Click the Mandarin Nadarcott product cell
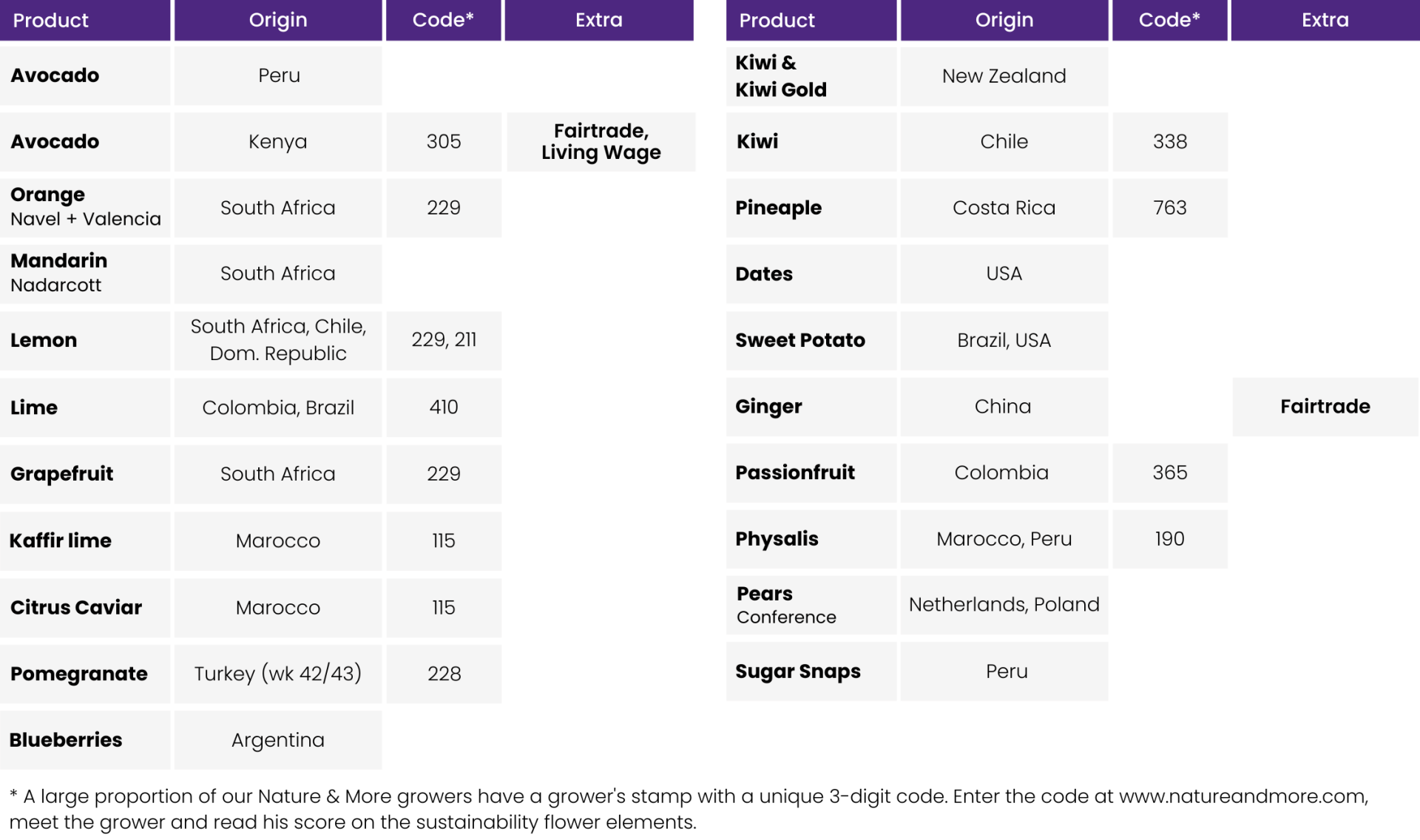 pos(85,274)
